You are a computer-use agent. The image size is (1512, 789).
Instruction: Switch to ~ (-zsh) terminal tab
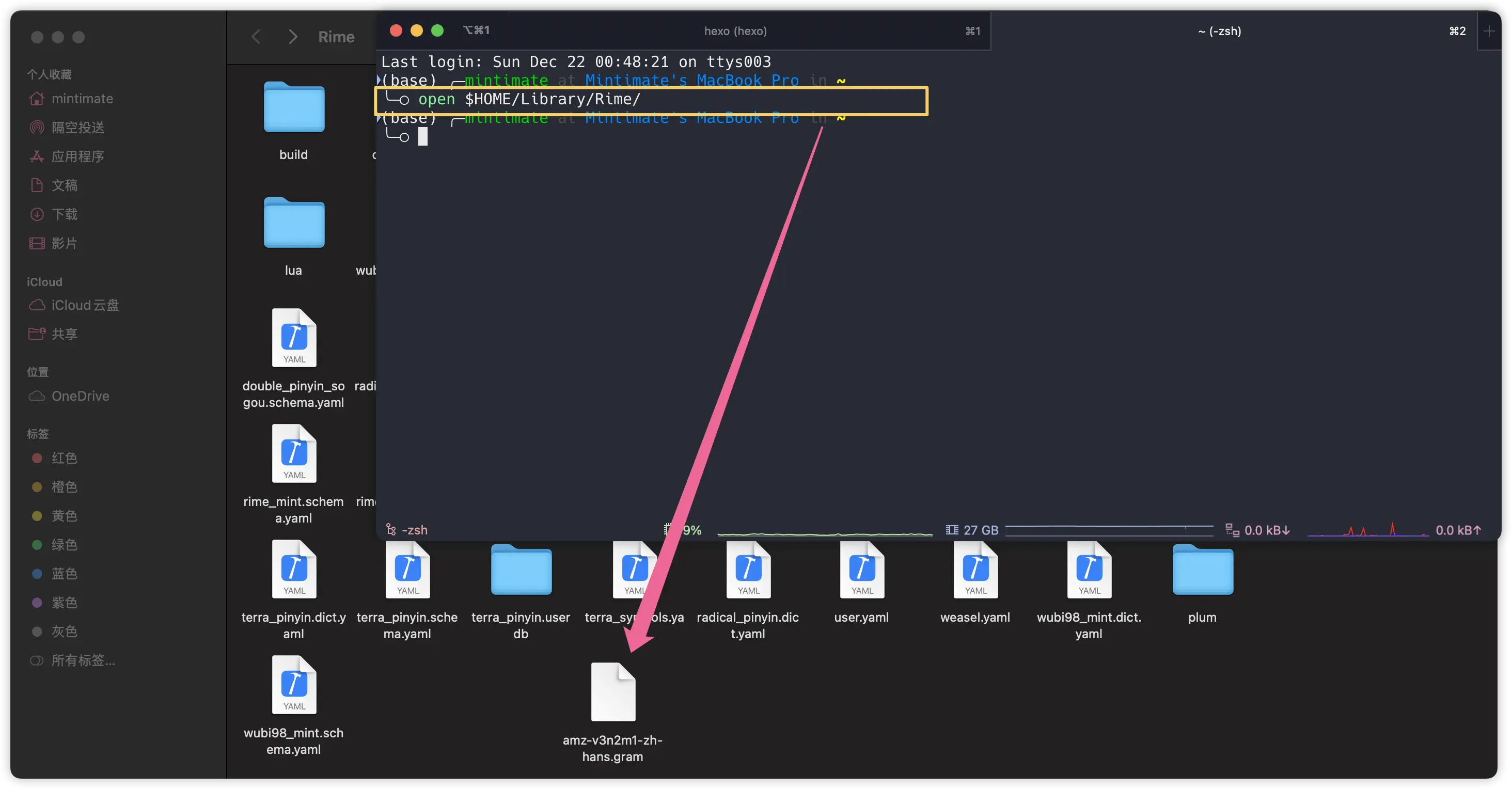tap(1220, 31)
